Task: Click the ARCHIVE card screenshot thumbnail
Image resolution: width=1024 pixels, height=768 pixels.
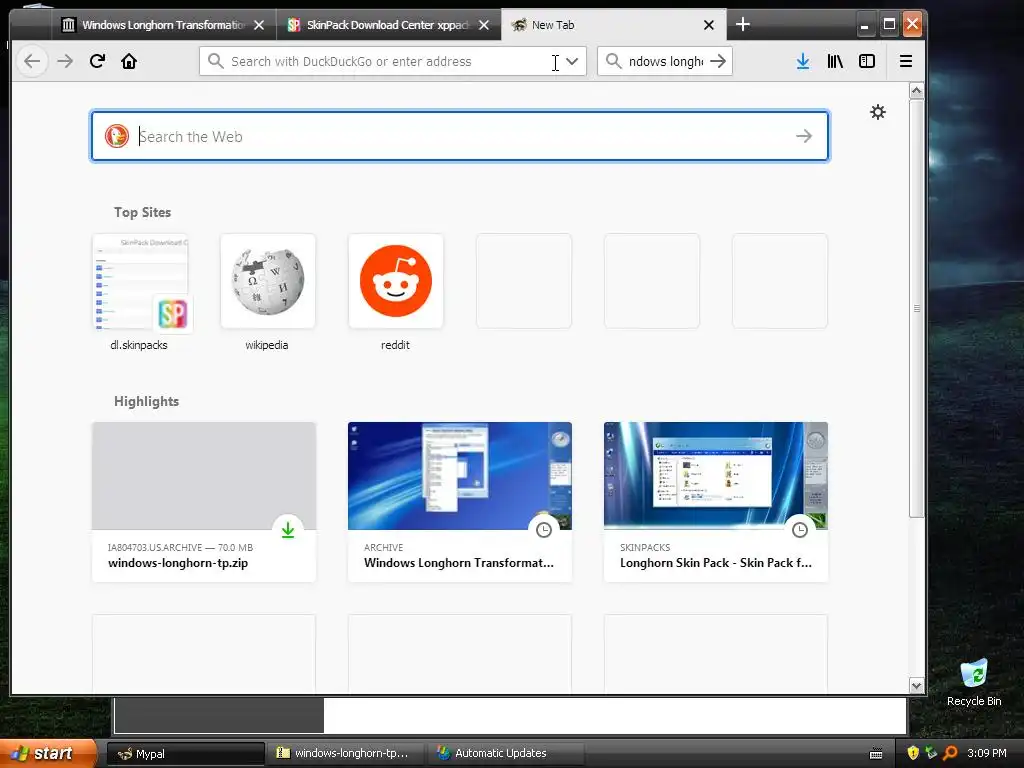Action: tap(460, 475)
